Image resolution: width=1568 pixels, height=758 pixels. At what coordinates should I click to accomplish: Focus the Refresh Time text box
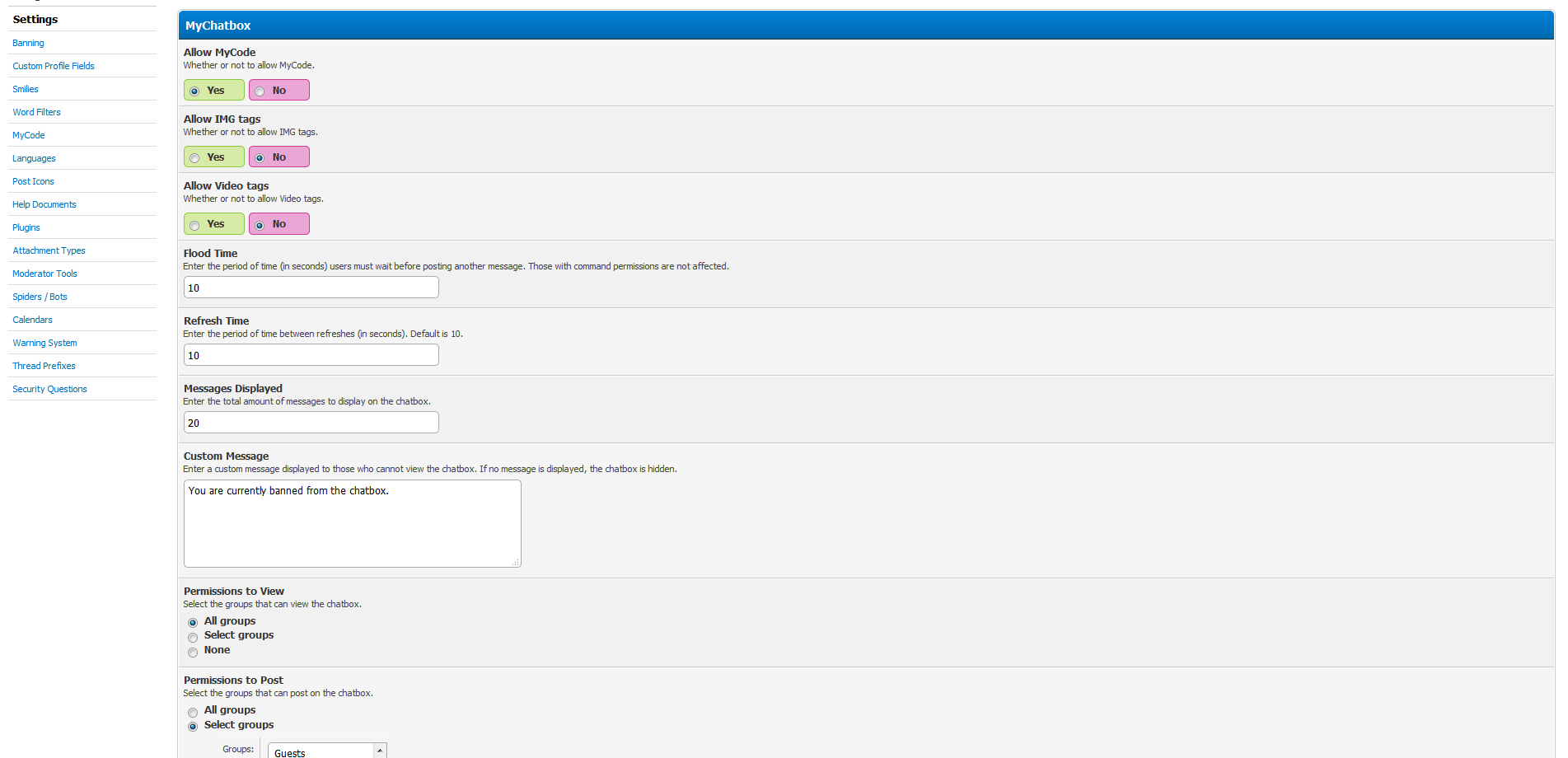pos(311,355)
